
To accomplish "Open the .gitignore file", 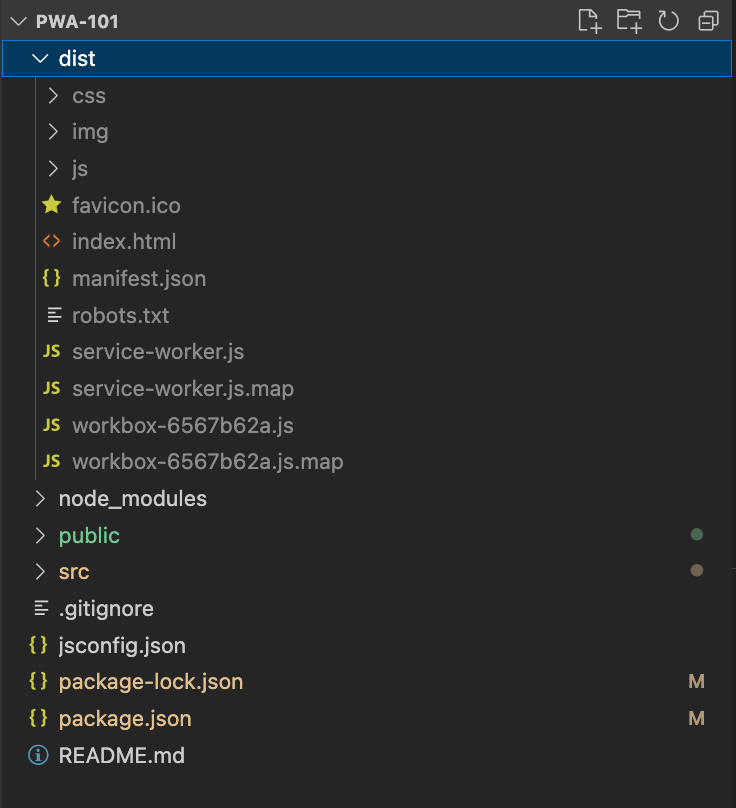I will pos(106,608).
